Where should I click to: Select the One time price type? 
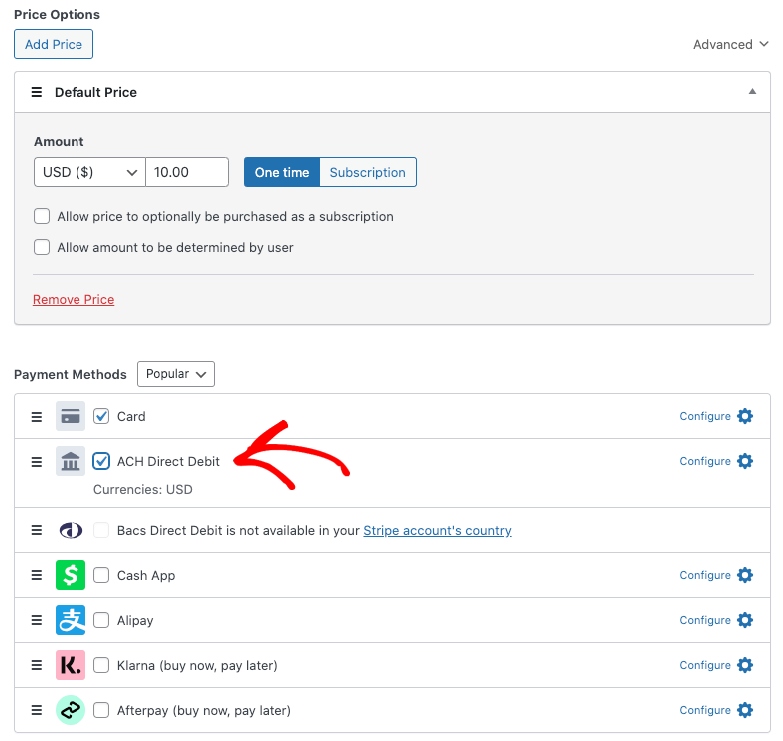[282, 172]
